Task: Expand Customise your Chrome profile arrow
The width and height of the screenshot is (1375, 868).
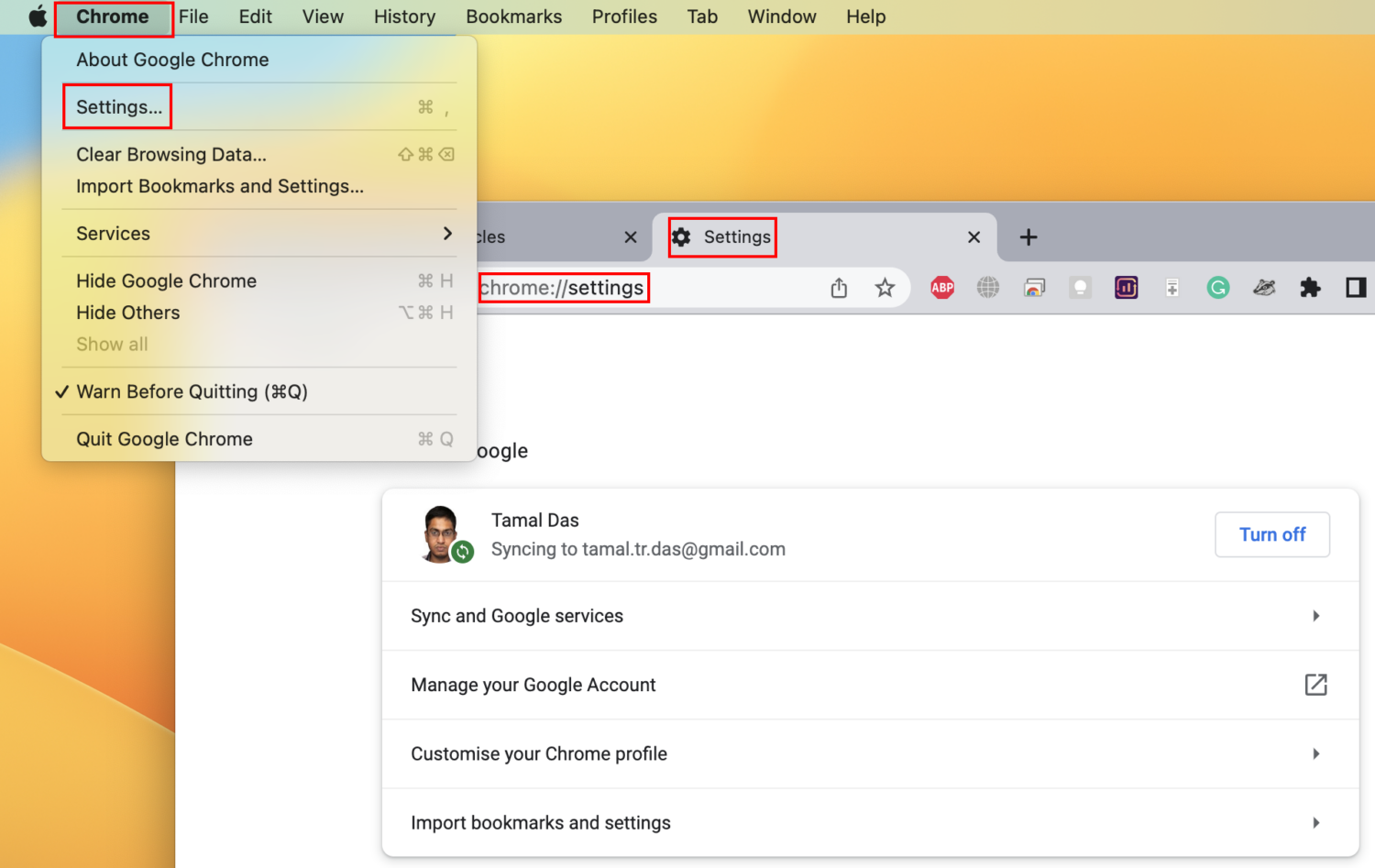Action: 1315,753
